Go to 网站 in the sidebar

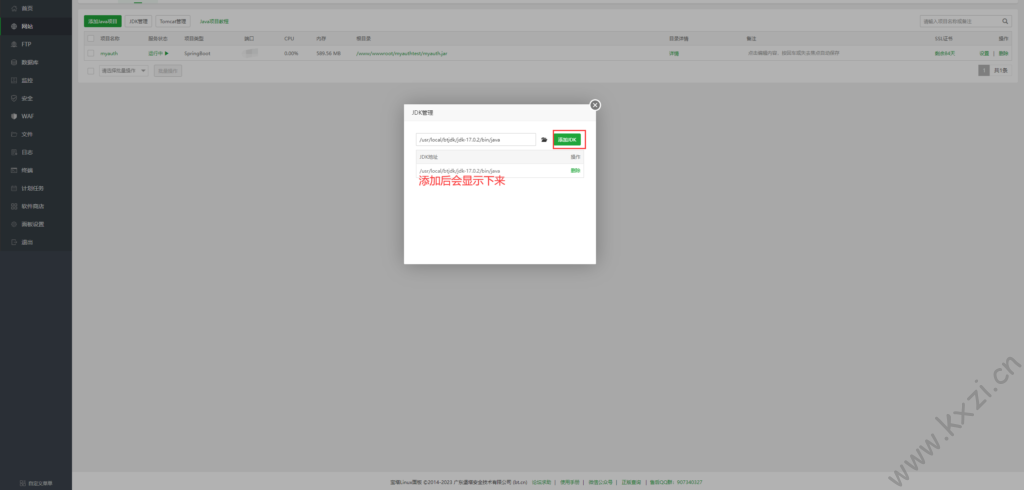click(x=27, y=26)
